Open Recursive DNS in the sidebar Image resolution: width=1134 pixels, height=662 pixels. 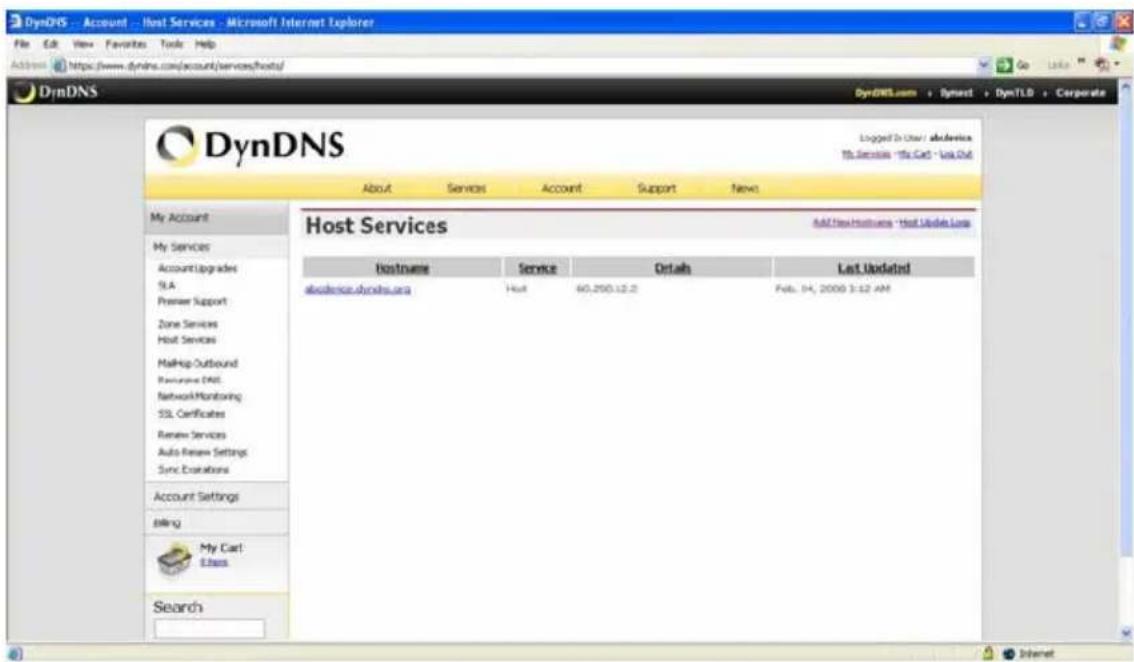click(x=189, y=380)
